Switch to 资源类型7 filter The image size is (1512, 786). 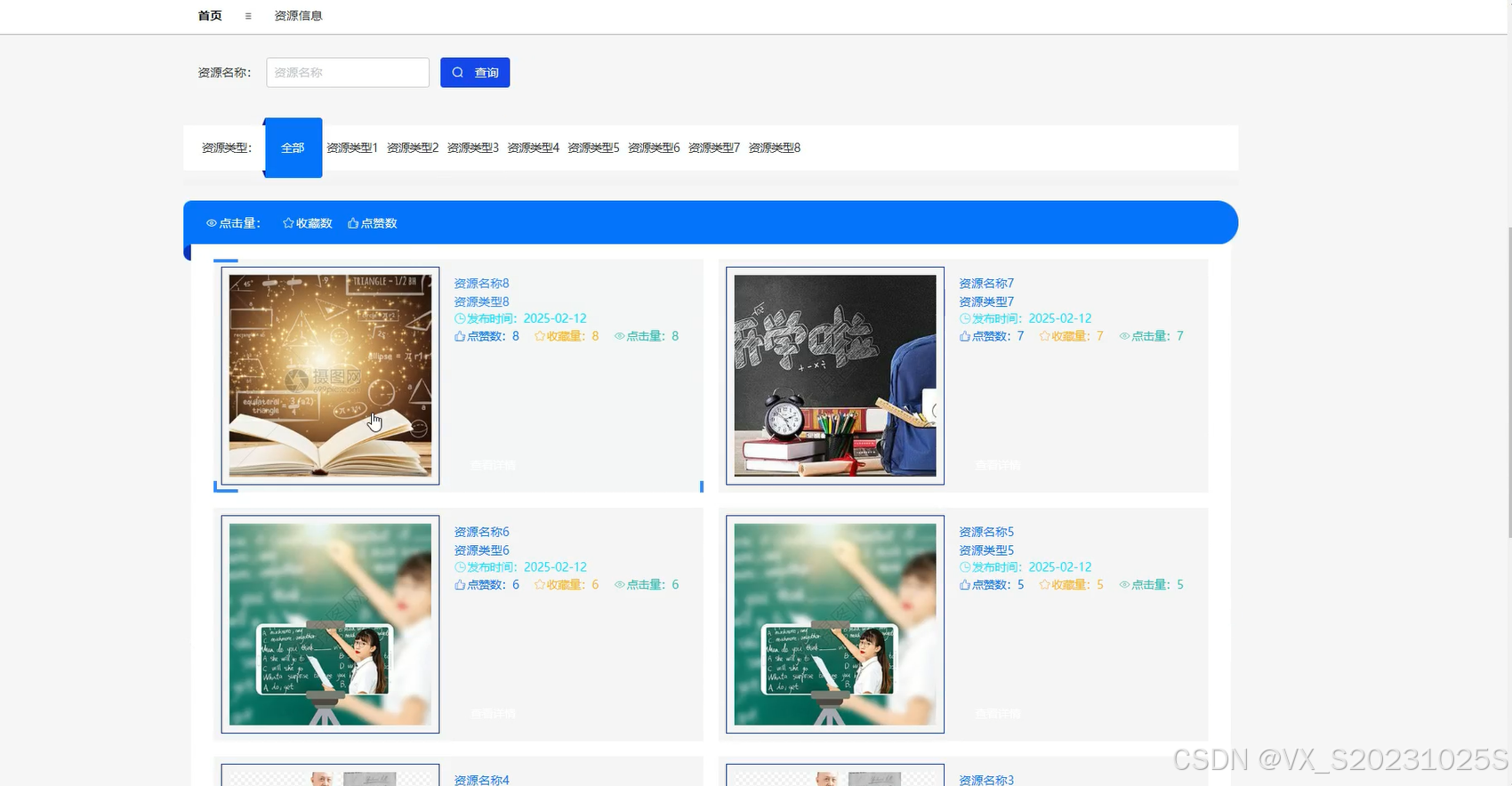pos(714,148)
